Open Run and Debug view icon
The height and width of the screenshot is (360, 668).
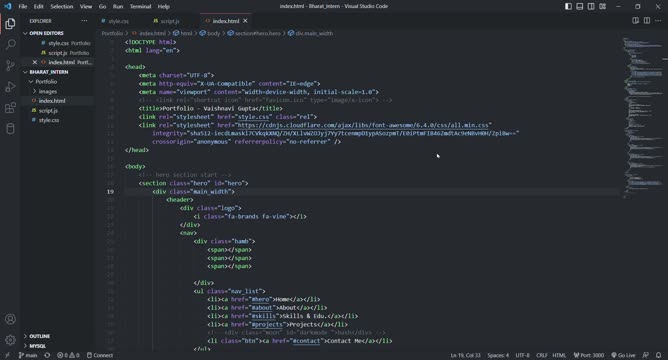click(x=10, y=86)
